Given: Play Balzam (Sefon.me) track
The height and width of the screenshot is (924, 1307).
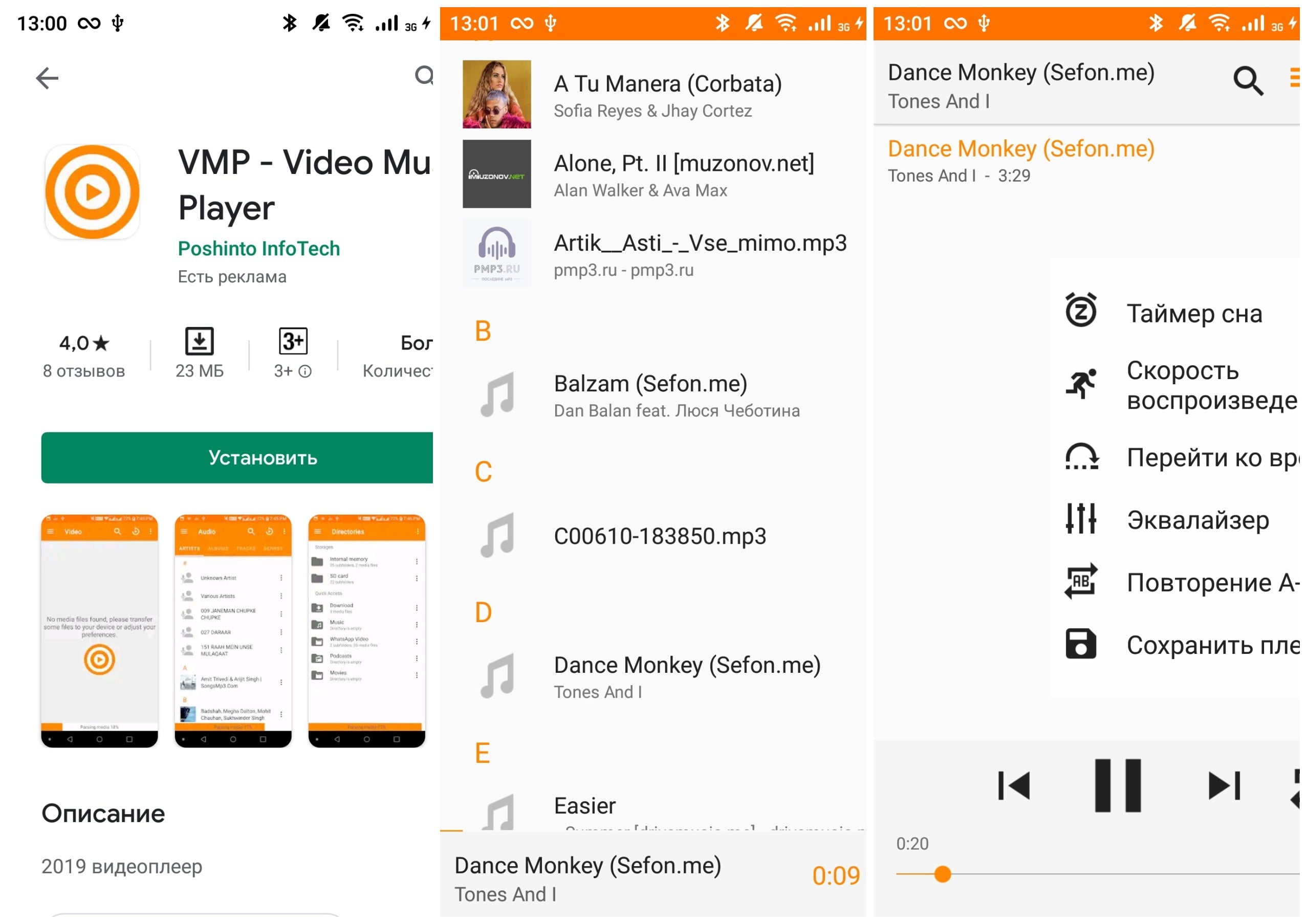Looking at the screenshot, I should 654,395.
